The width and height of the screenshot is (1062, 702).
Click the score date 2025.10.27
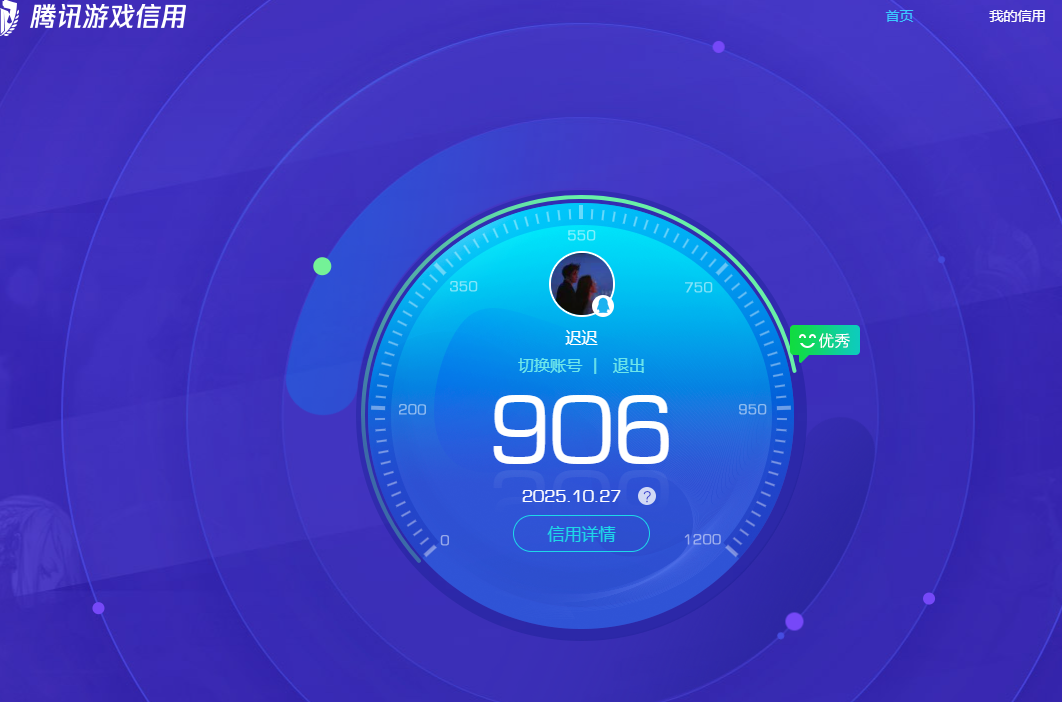click(x=571, y=496)
